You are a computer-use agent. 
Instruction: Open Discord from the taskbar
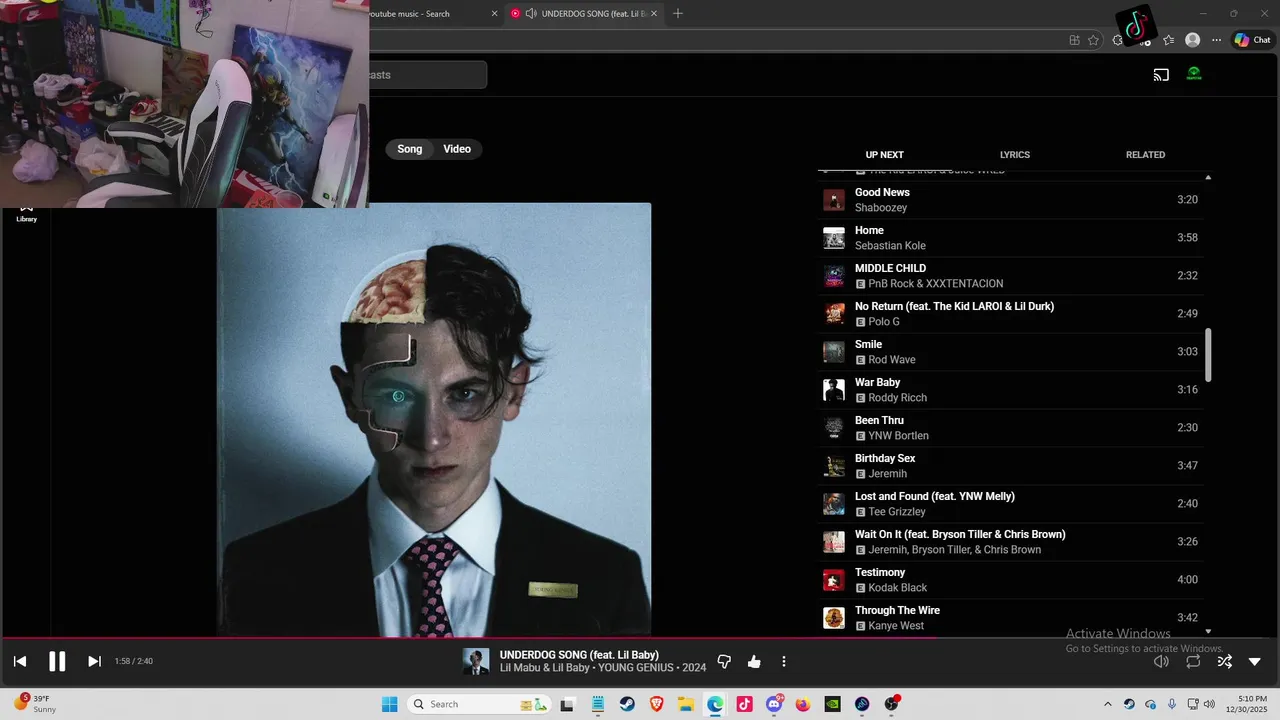pos(774,704)
